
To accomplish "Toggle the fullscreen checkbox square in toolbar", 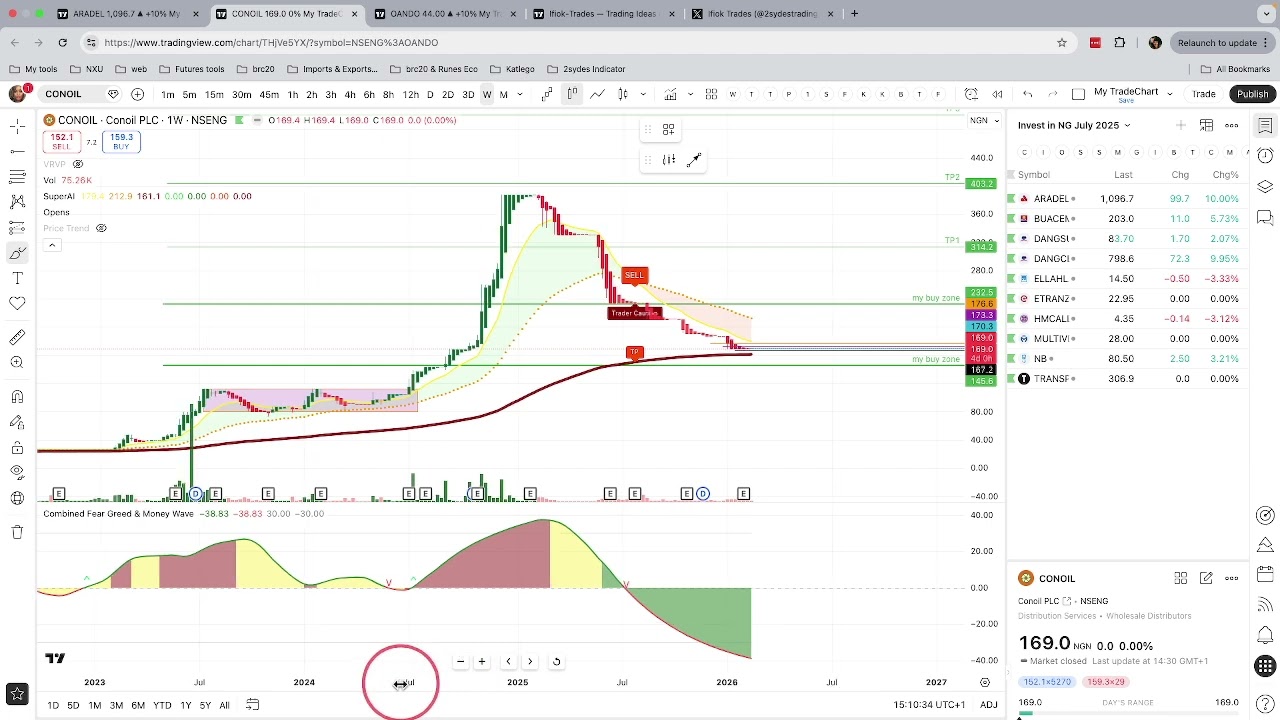I will pos(1078,94).
